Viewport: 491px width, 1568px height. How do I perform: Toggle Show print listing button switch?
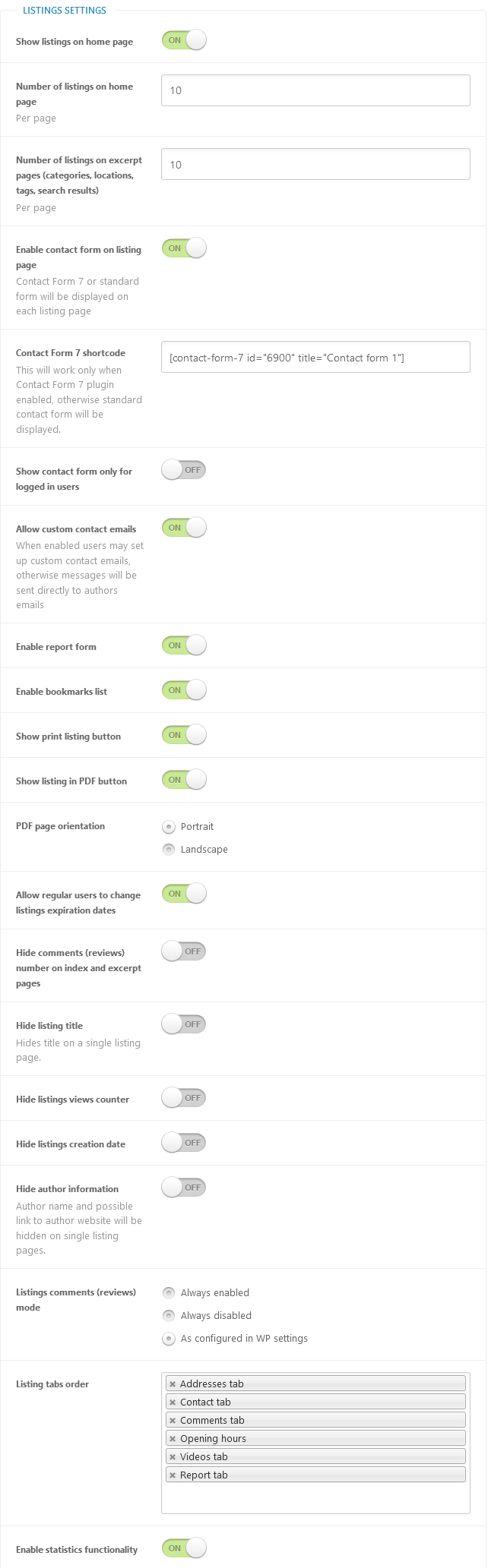(184, 735)
